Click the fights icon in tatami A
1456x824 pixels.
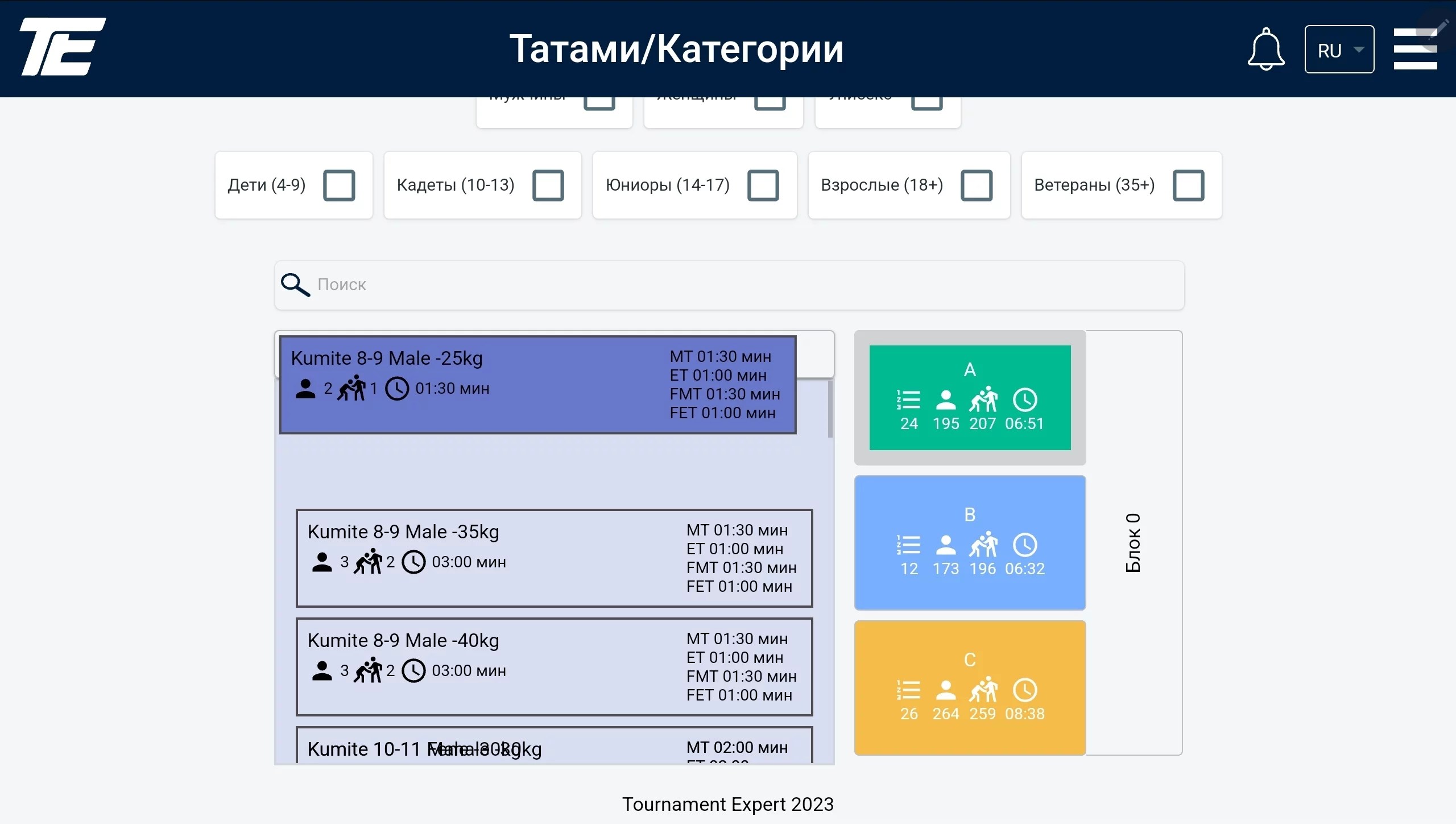983,399
